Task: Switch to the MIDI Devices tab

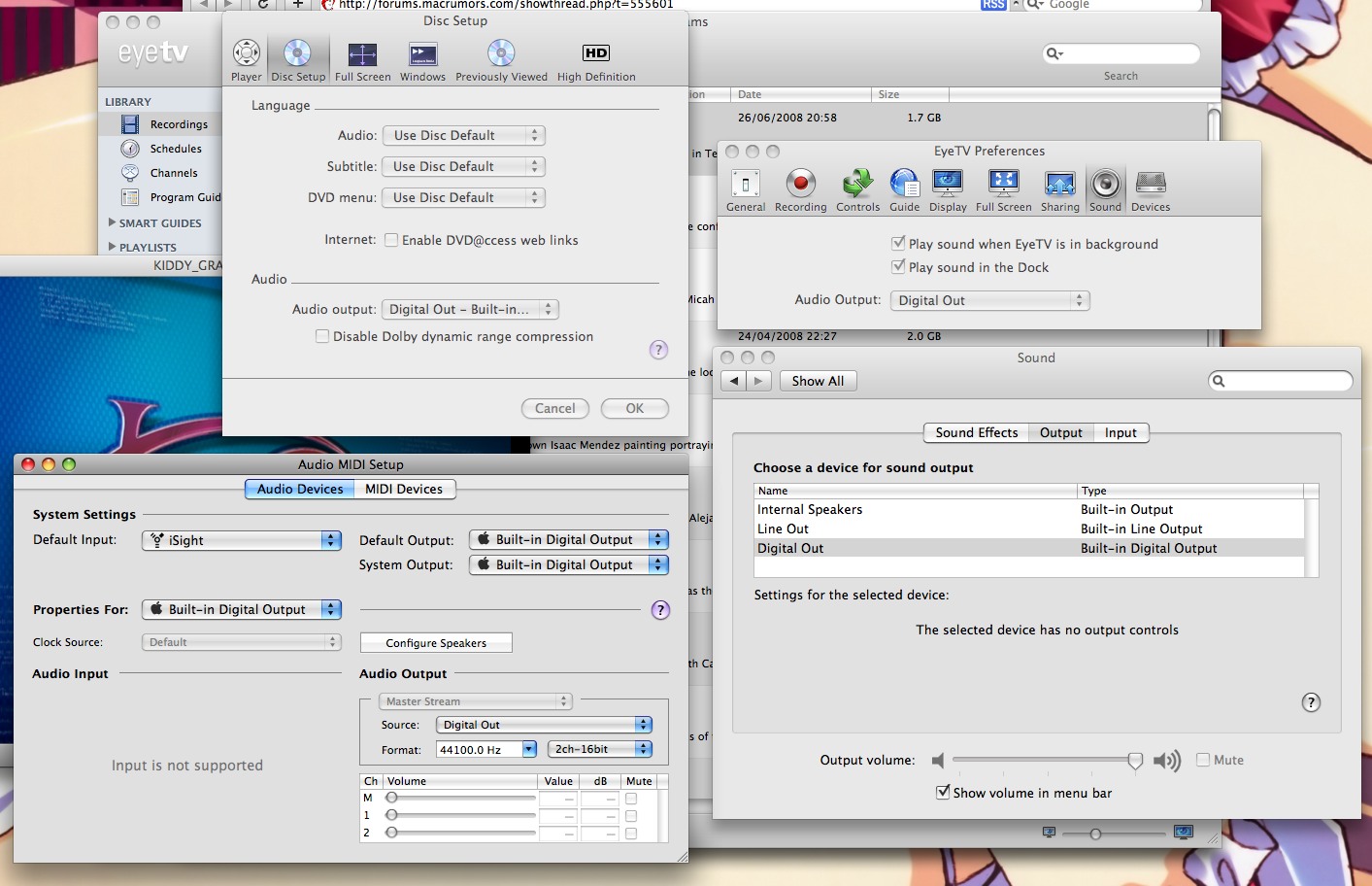Action: 404,489
